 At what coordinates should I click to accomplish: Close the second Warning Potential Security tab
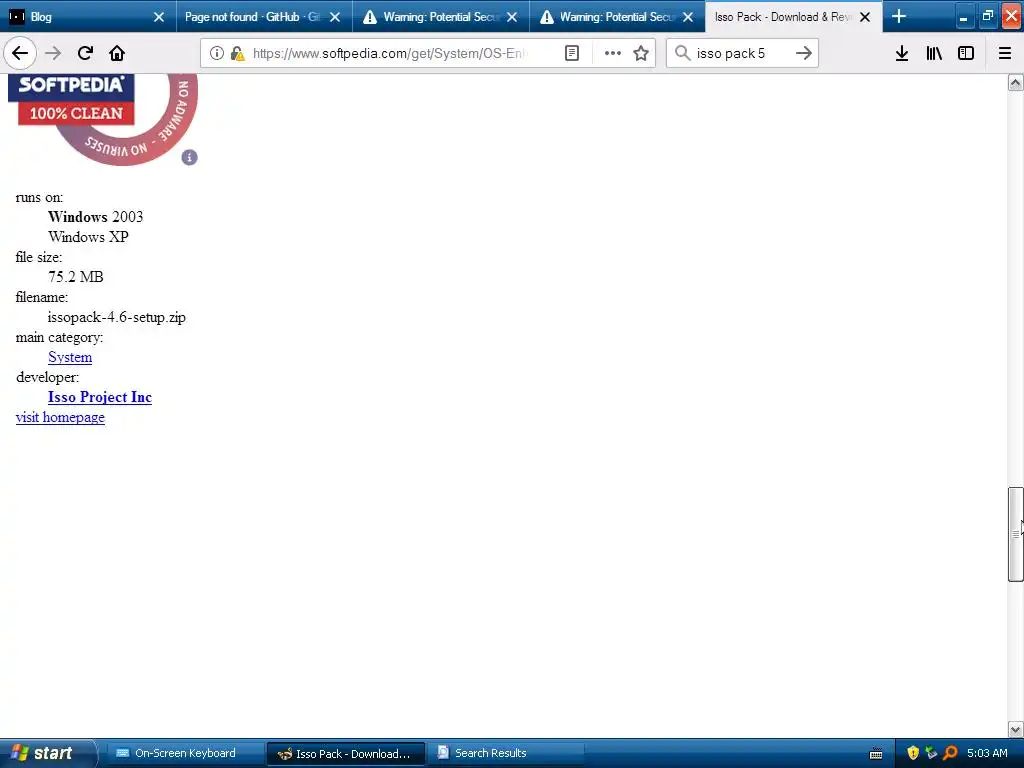(688, 17)
